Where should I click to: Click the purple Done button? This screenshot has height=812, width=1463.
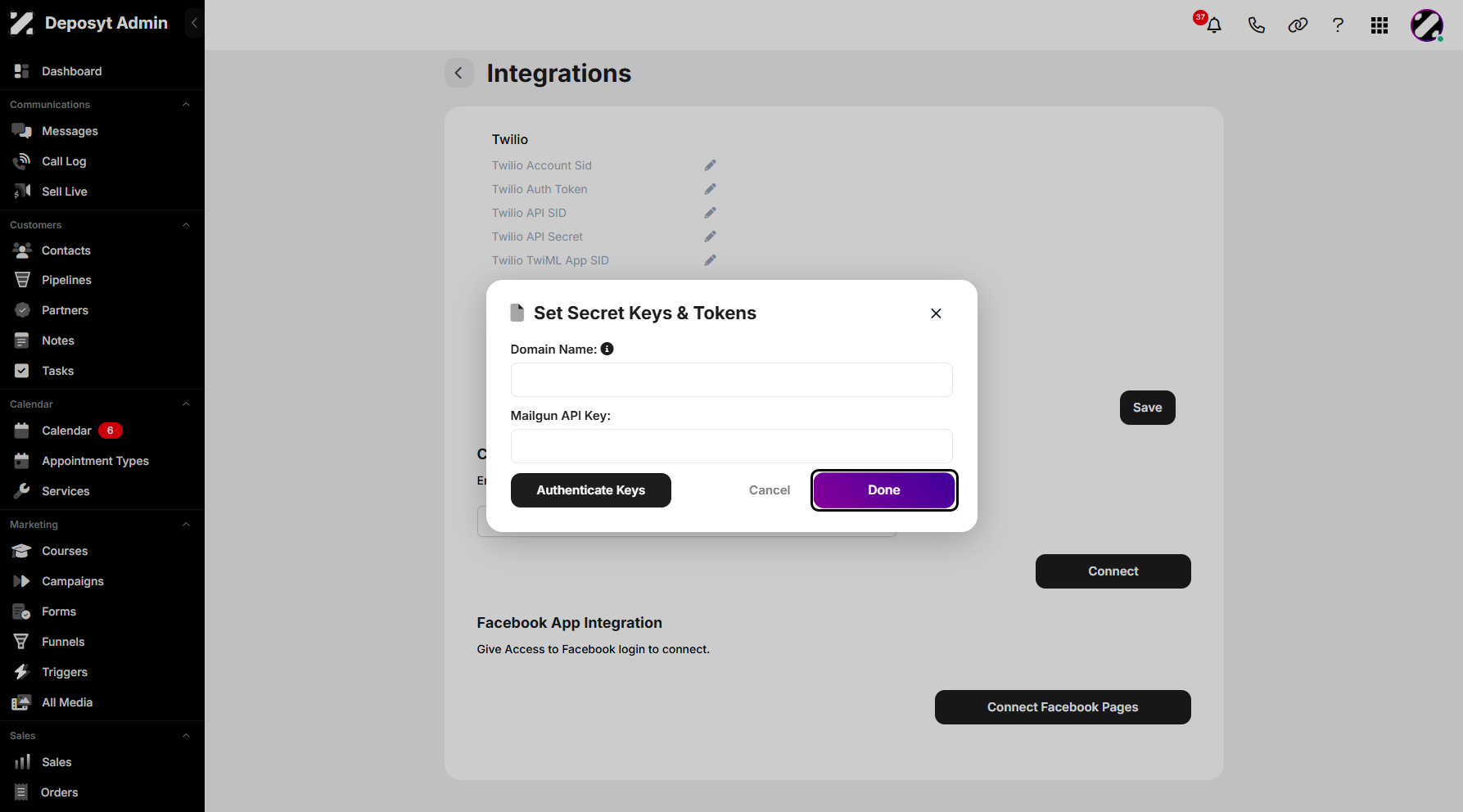884,490
